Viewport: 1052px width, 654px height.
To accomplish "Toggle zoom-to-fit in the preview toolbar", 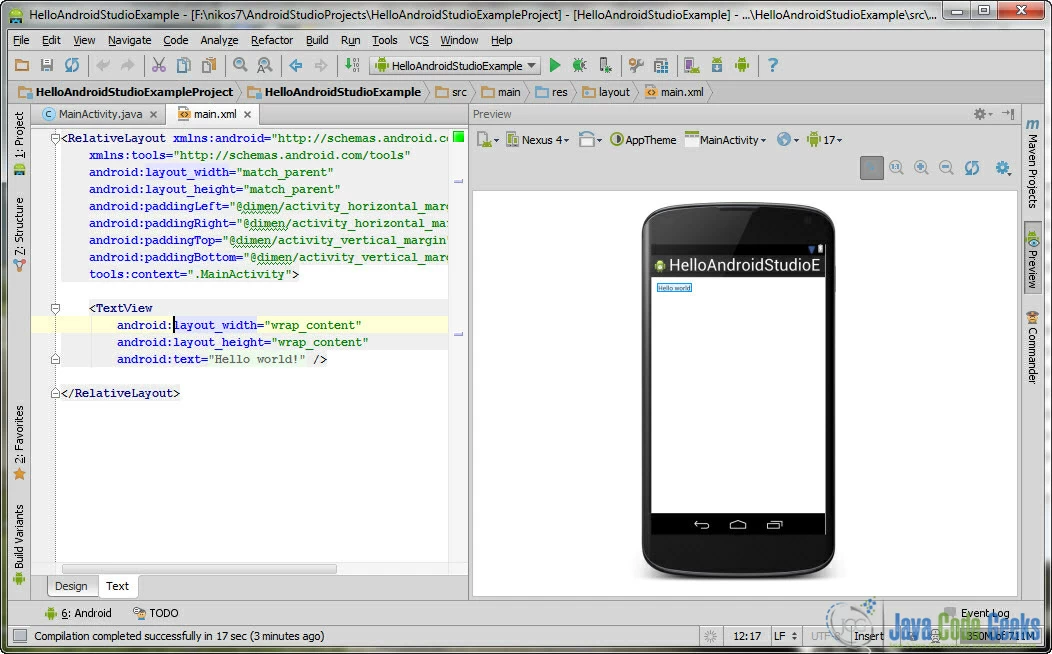I will [x=872, y=168].
